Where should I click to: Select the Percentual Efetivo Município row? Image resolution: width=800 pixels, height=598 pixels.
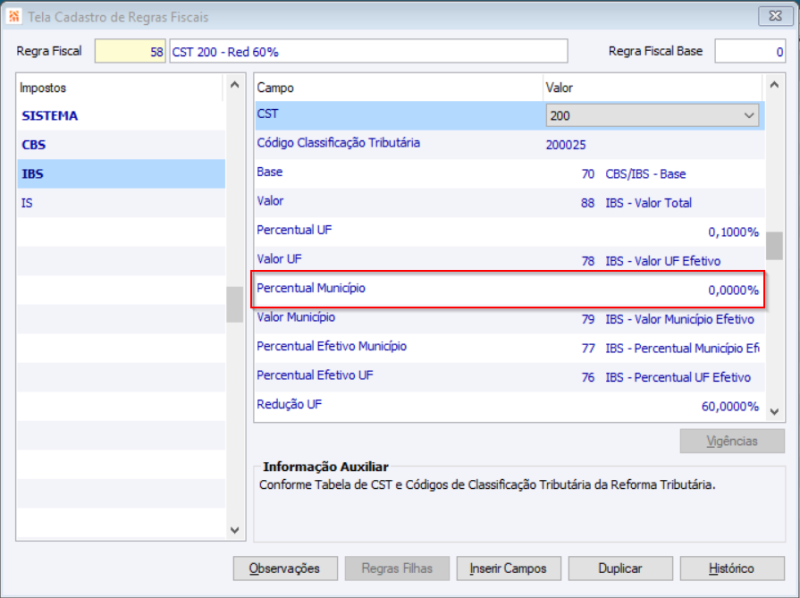tap(509, 348)
